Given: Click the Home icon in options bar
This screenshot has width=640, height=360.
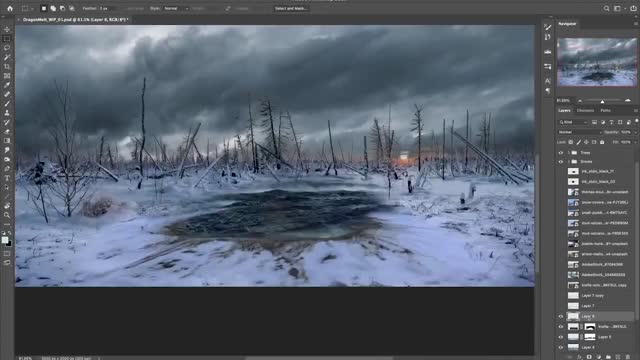Looking at the screenshot, I should [10, 8].
